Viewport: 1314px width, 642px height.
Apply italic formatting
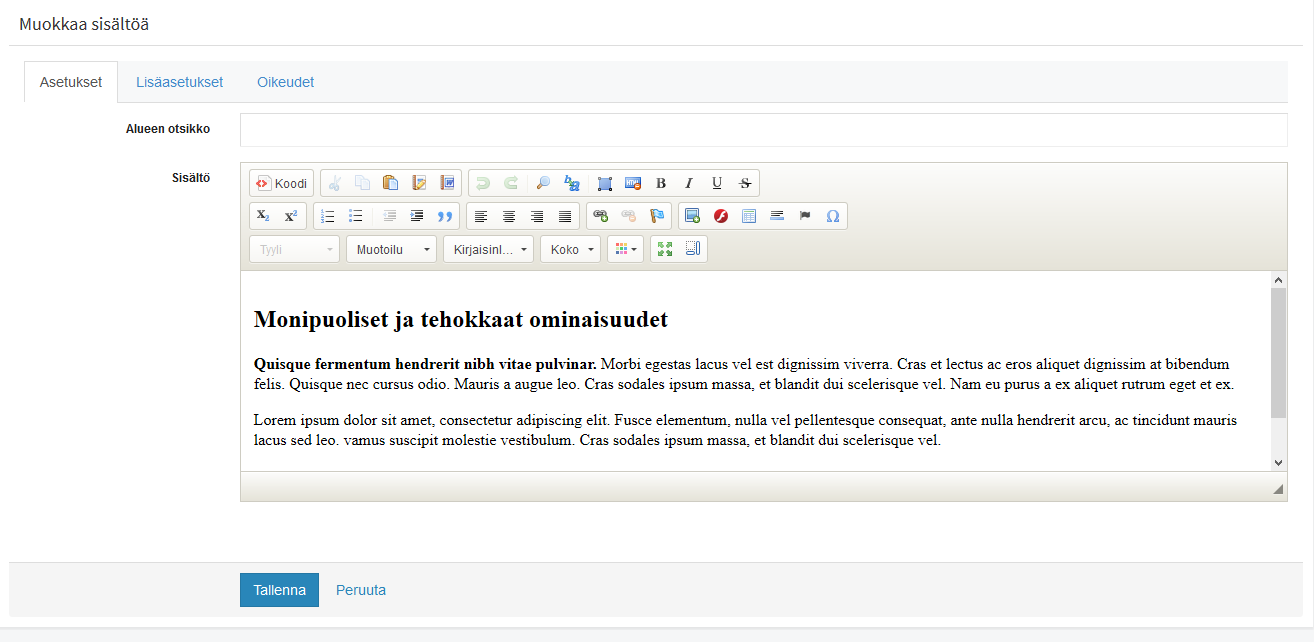[x=689, y=183]
